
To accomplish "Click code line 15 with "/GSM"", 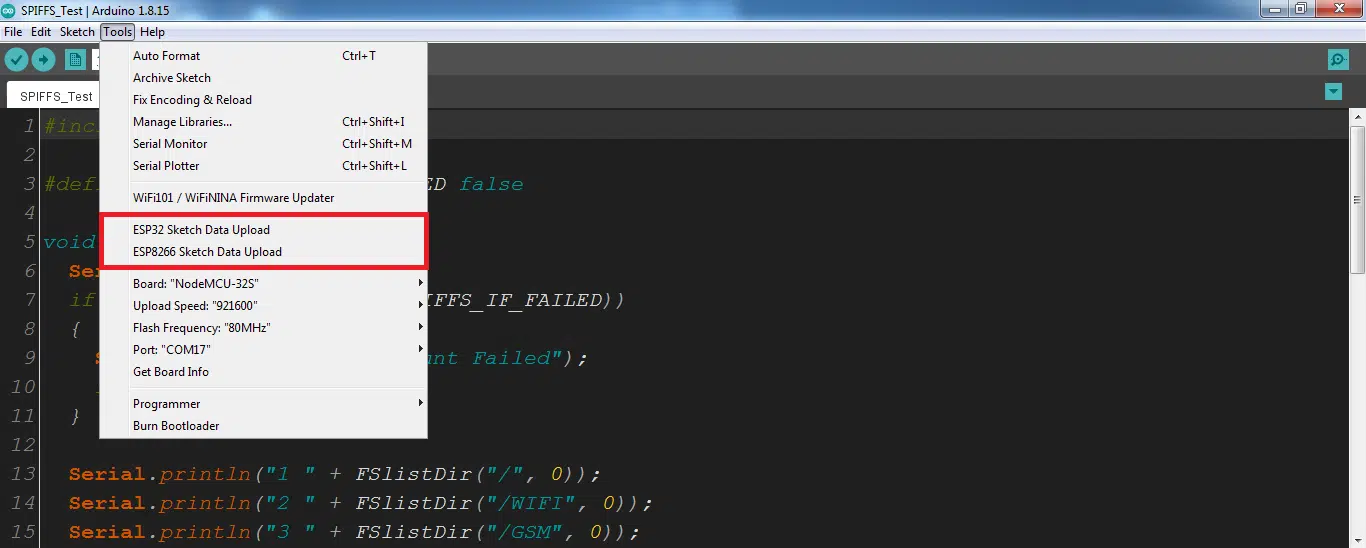I will tap(354, 532).
